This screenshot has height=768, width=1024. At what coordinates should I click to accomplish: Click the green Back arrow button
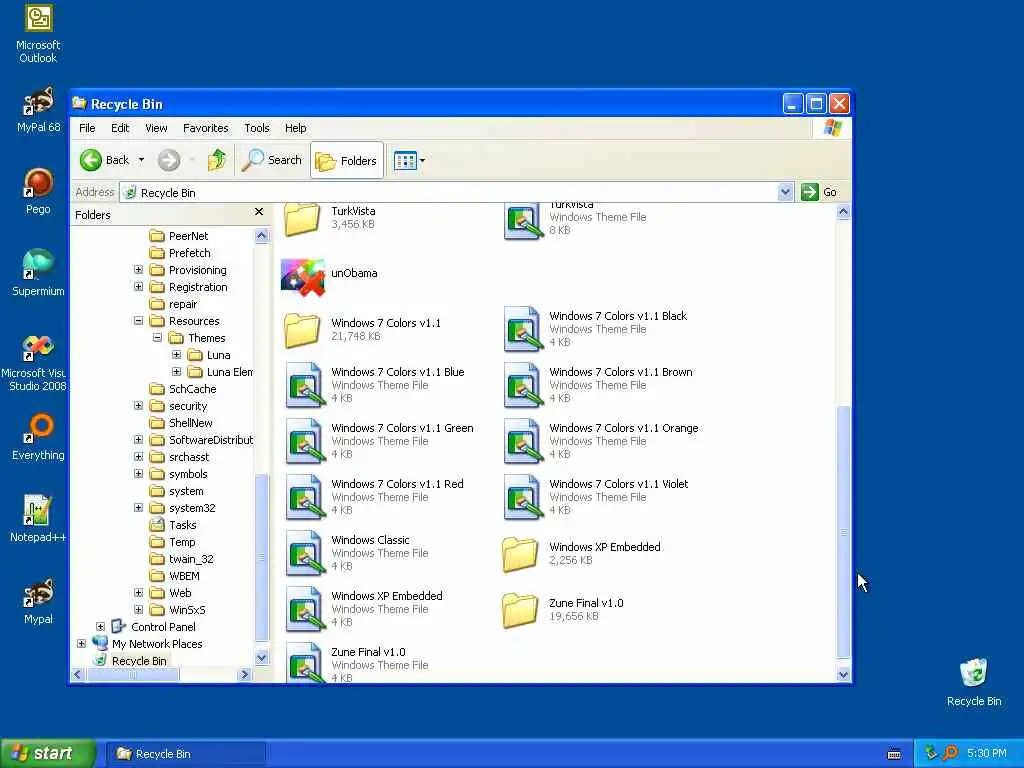click(x=104, y=160)
